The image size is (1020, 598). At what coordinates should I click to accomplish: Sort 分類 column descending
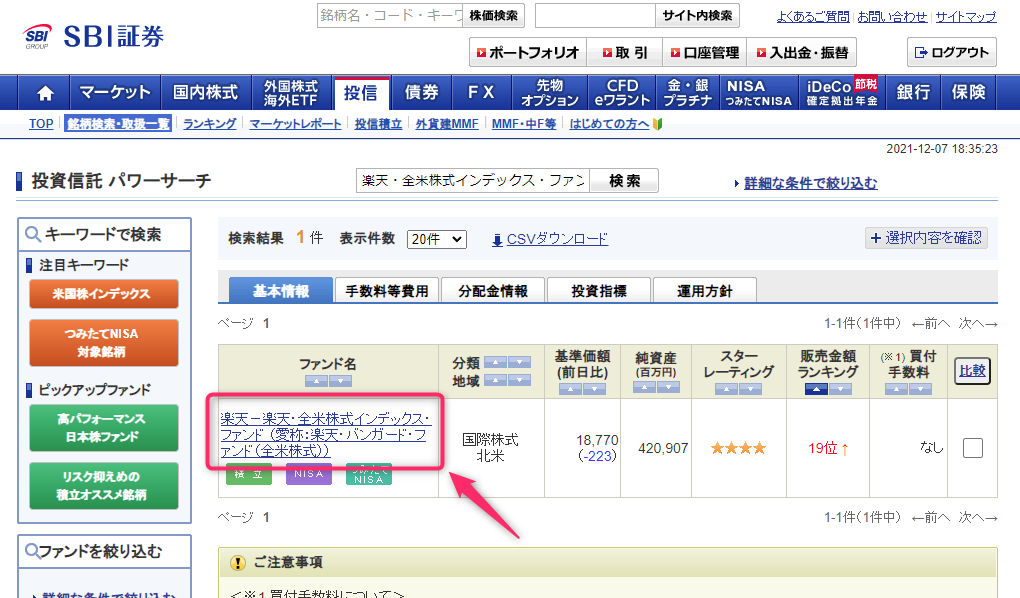click(x=519, y=362)
